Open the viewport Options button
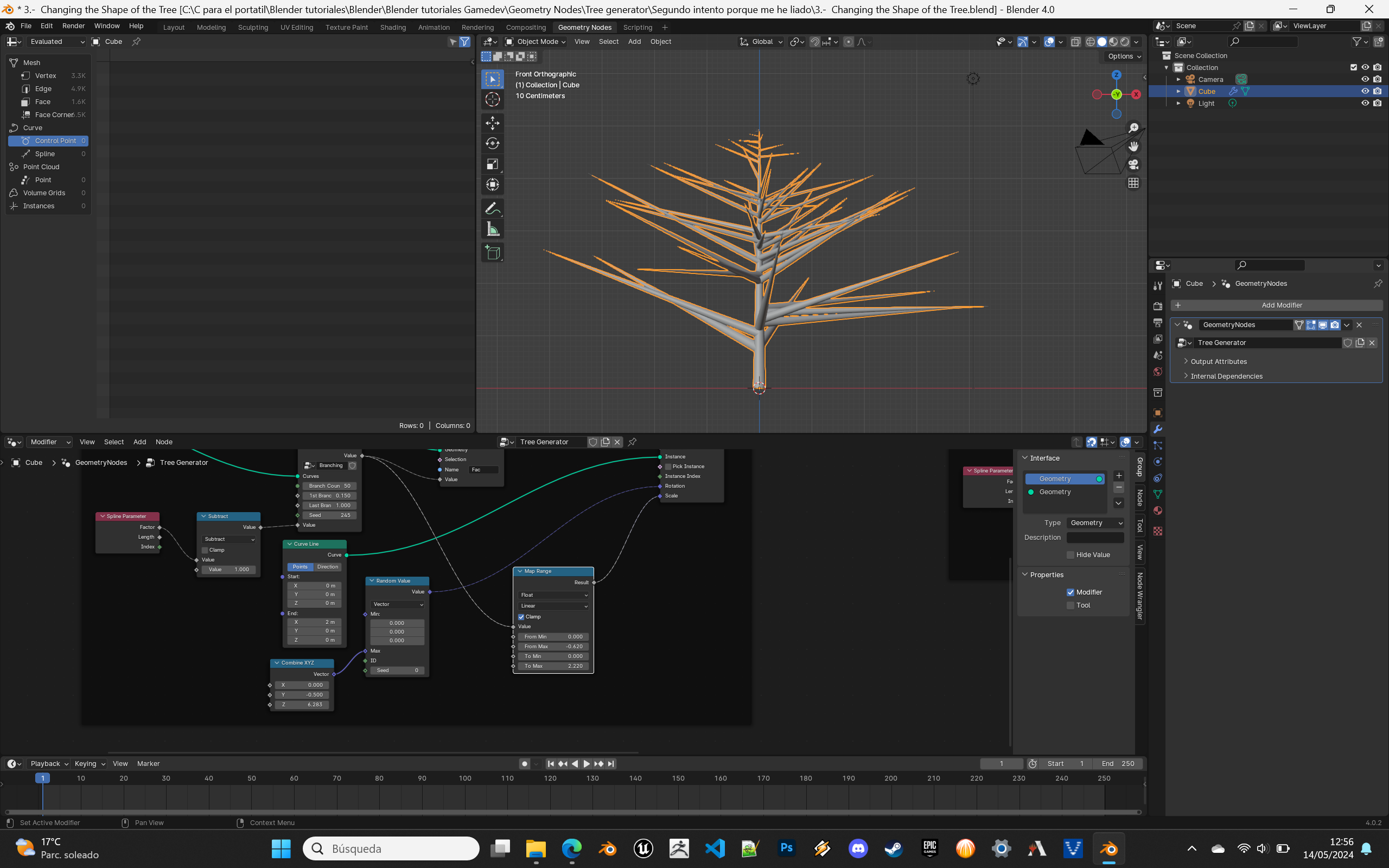1389x868 pixels. tap(1124, 56)
